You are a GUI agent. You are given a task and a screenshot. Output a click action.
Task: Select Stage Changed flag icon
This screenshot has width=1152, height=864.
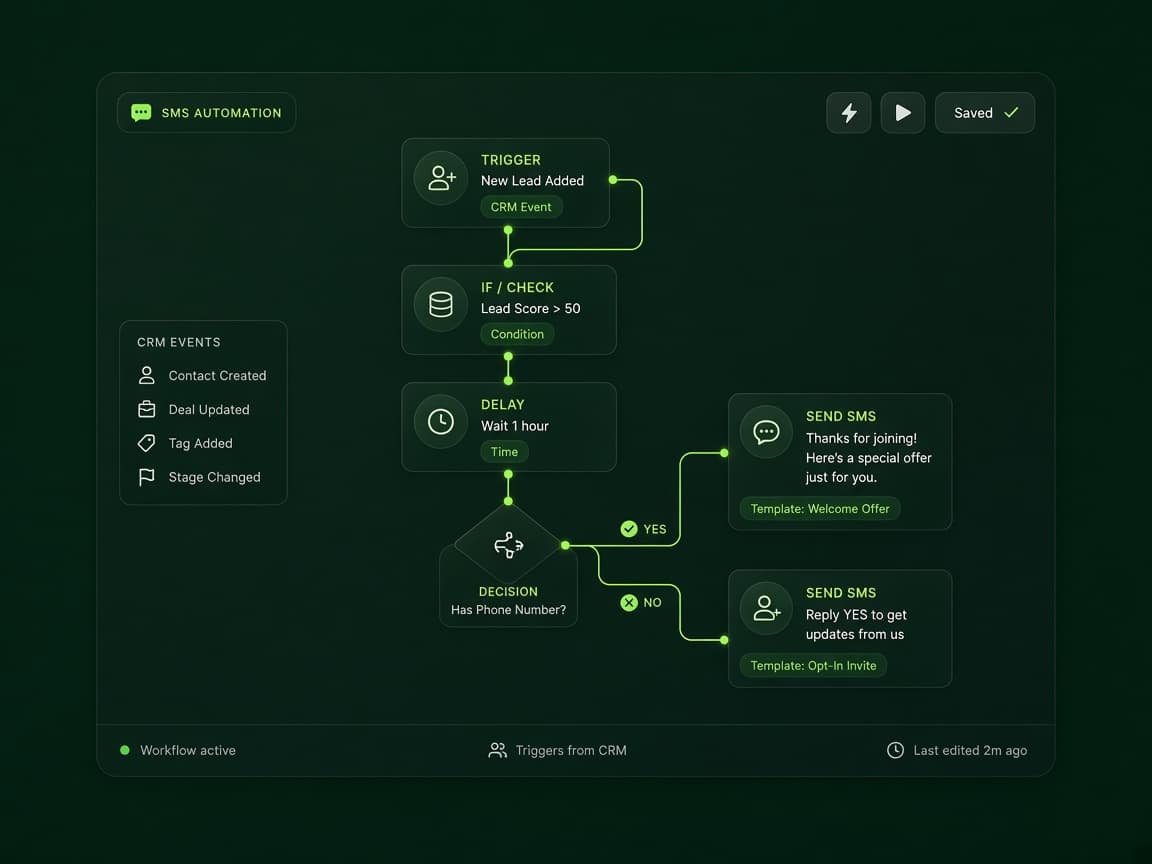click(x=147, y=477)
